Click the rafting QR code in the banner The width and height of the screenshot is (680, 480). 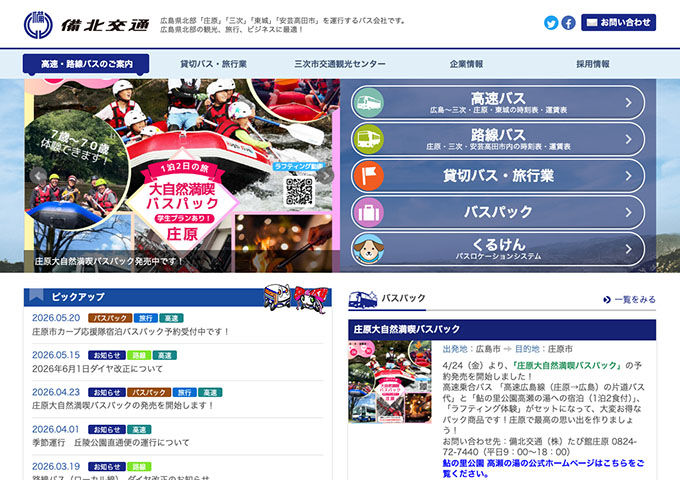tap(299, 191)
